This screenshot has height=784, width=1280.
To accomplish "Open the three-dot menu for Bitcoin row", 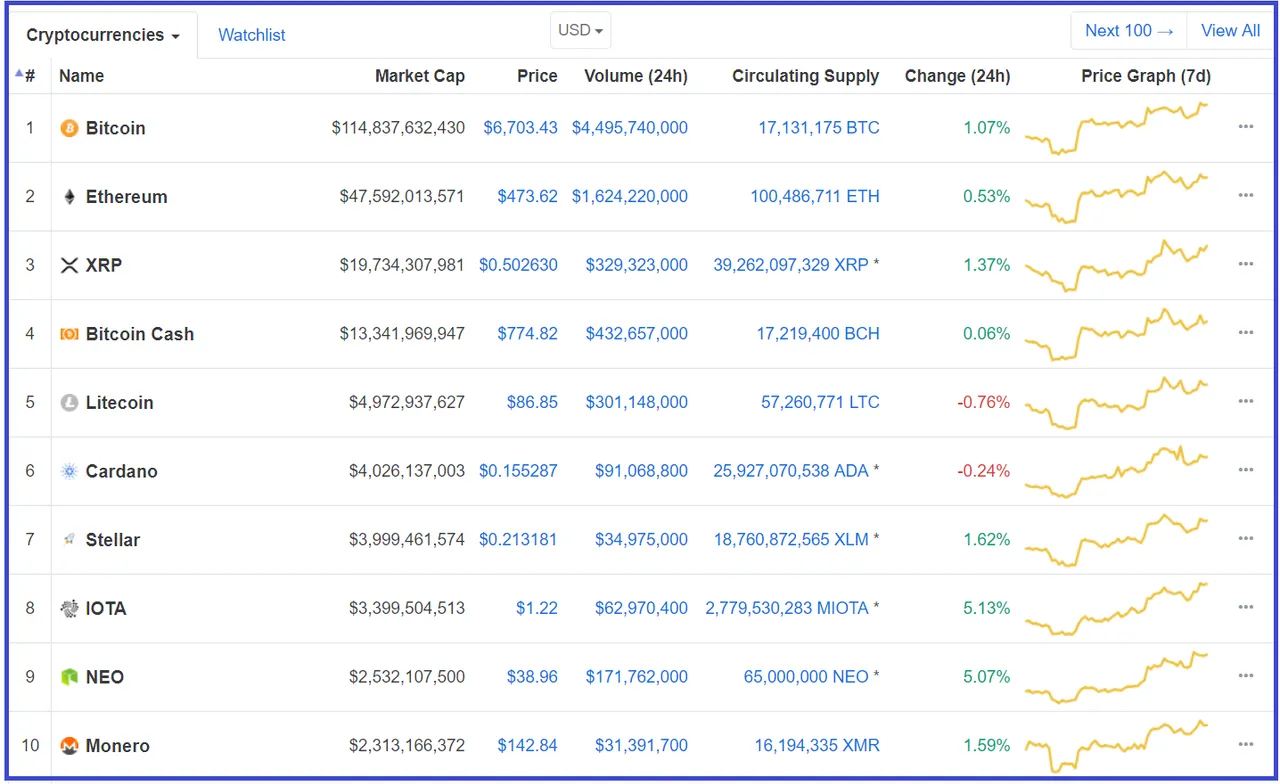I will (1246, 127).
